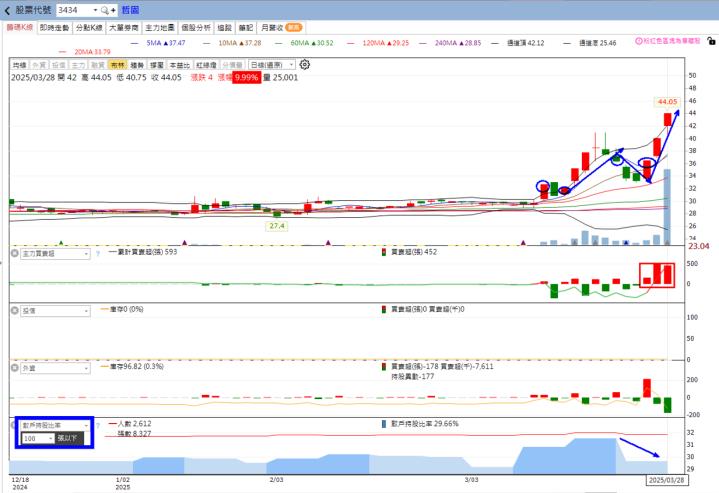Viewport: 719px width, 493px height.
Task: Switch to the tab right of 個股分析
Action: click(225, 28)
